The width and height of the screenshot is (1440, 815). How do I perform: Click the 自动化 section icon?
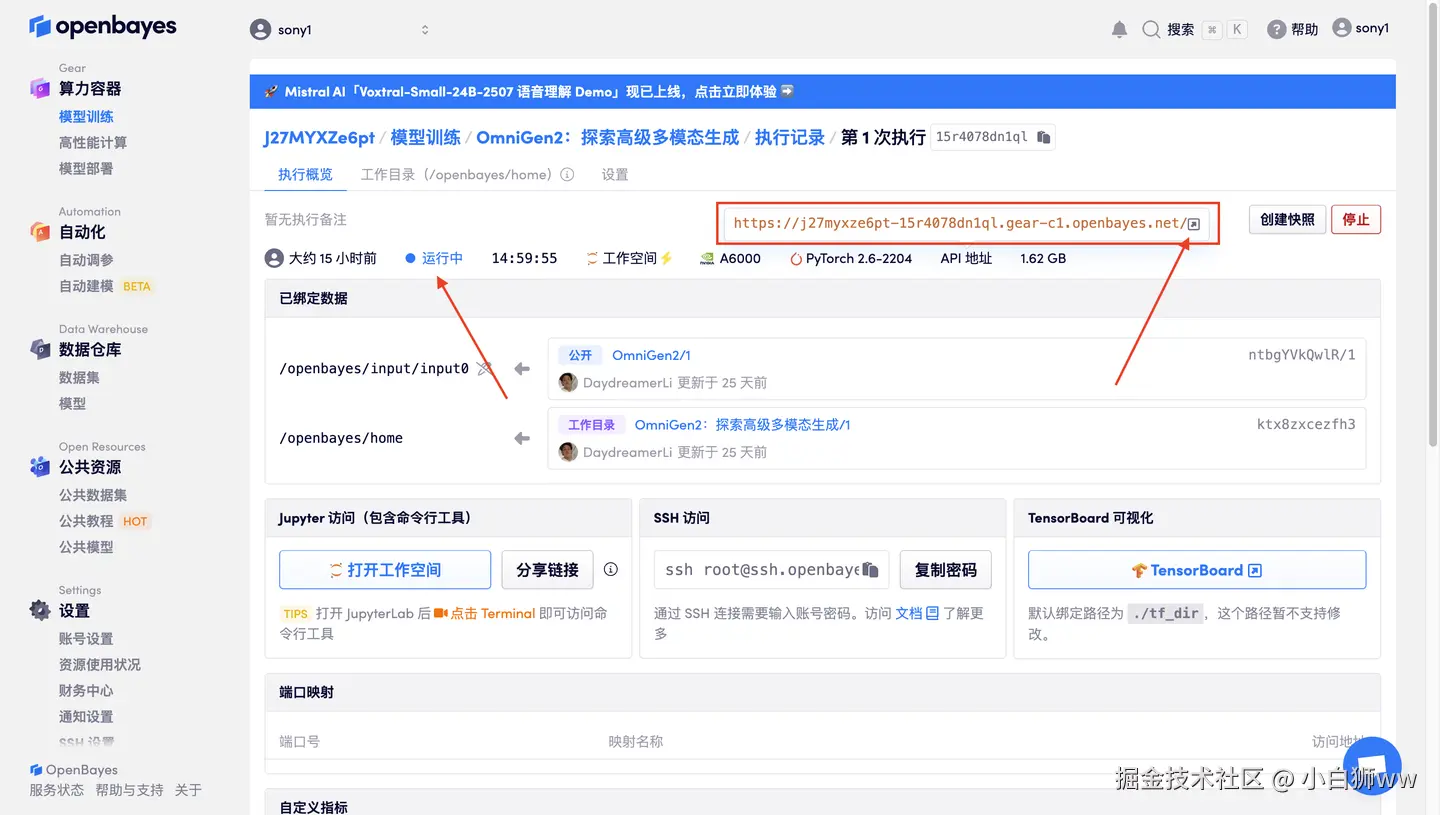point(40,232)
